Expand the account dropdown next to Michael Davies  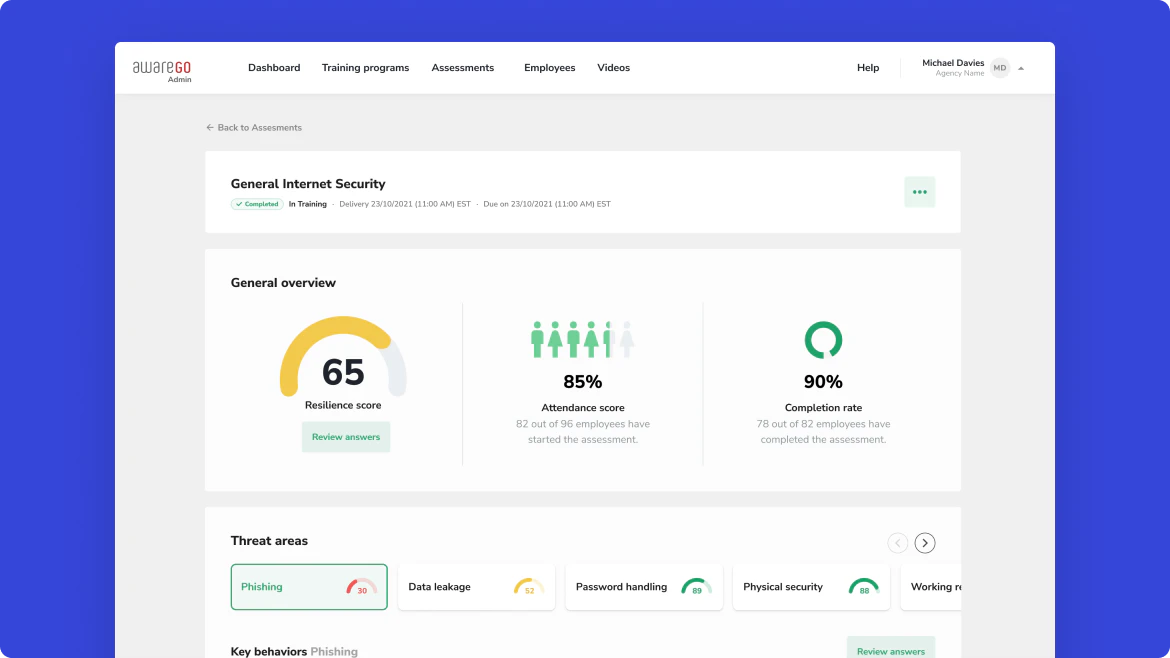tap(1021, 67)
